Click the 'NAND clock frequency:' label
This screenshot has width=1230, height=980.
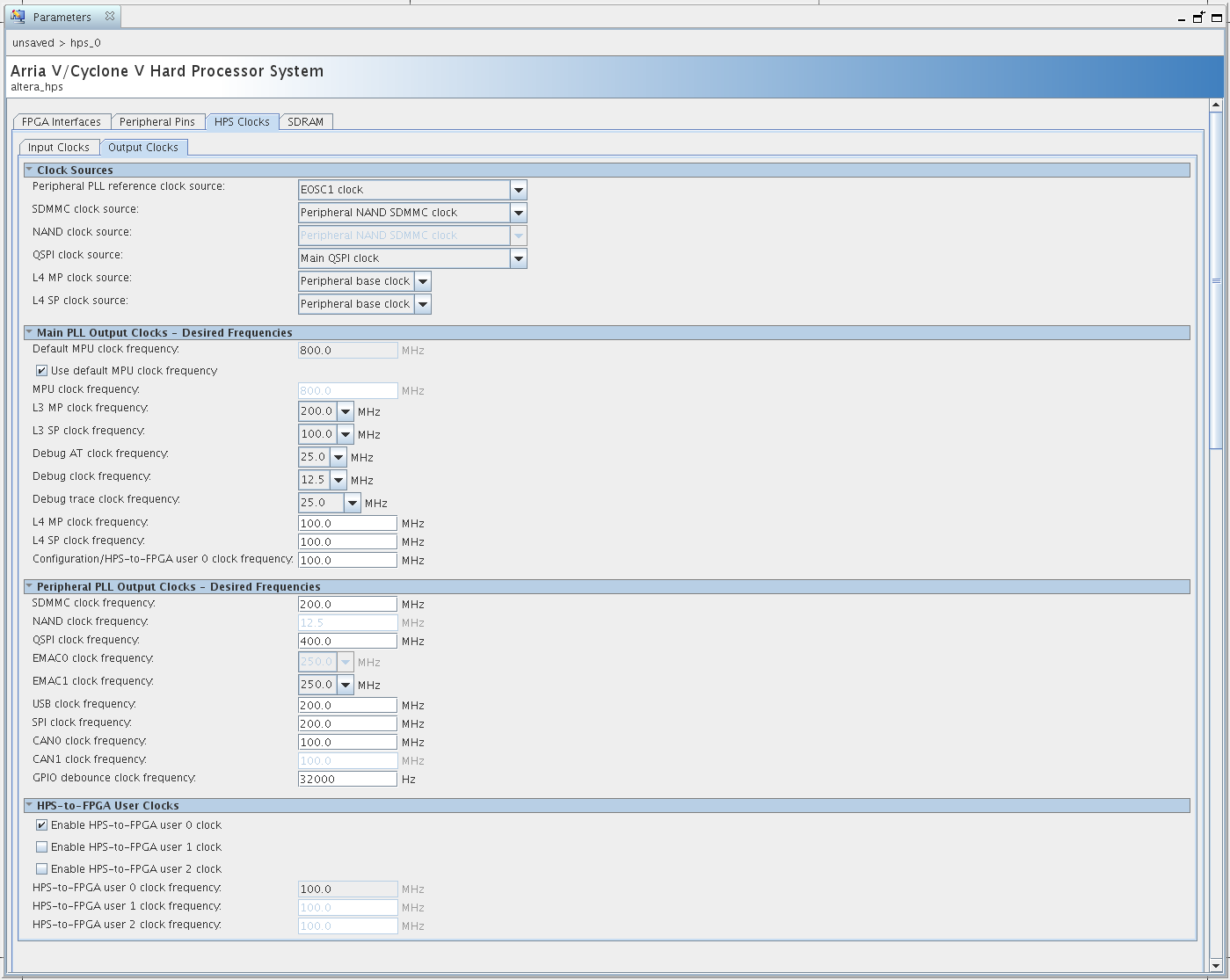tap(91, 621)
